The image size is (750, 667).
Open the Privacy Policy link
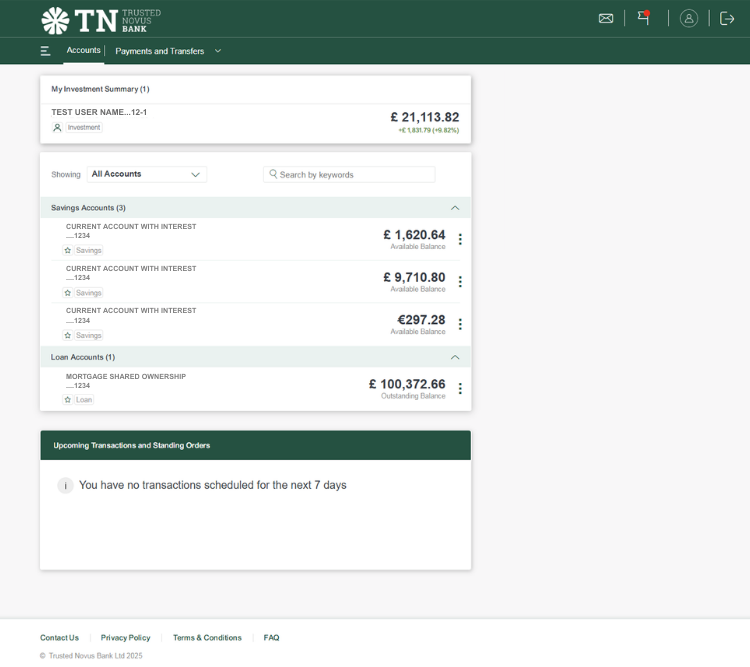point(125,638)
